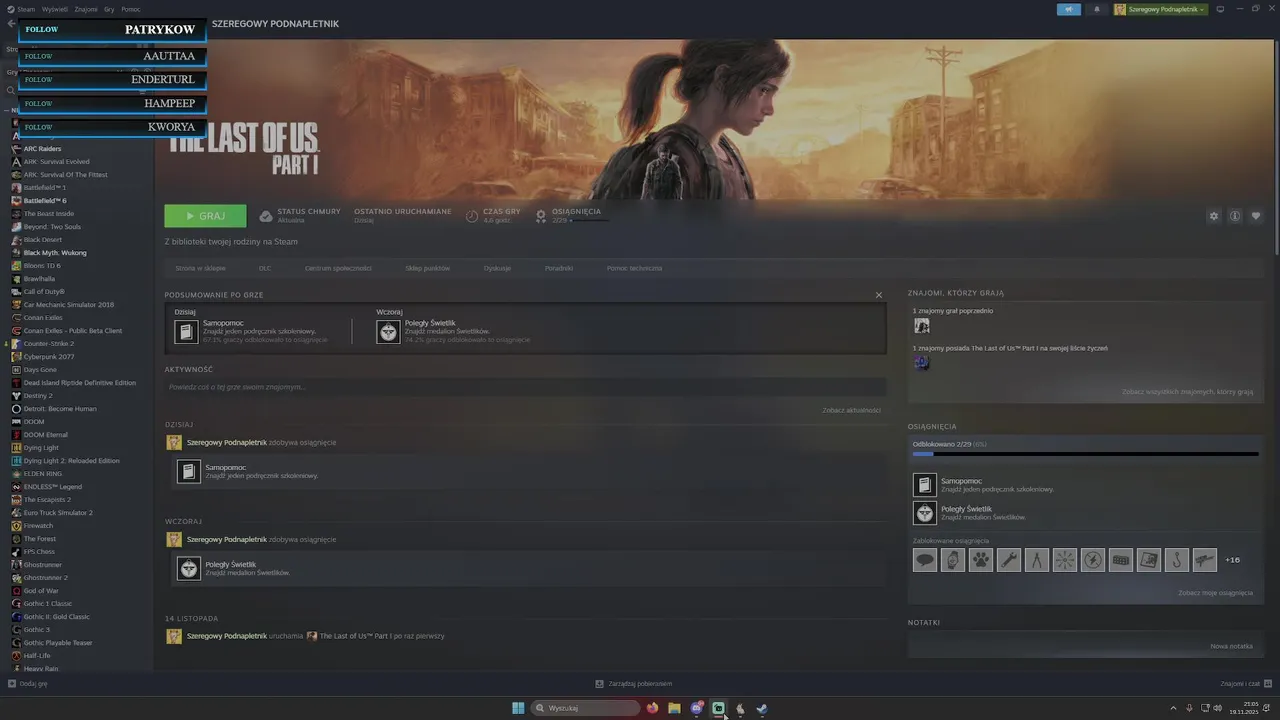Click Poległy Świetlik icon in Osiągnięcia panel

(925, 513)
